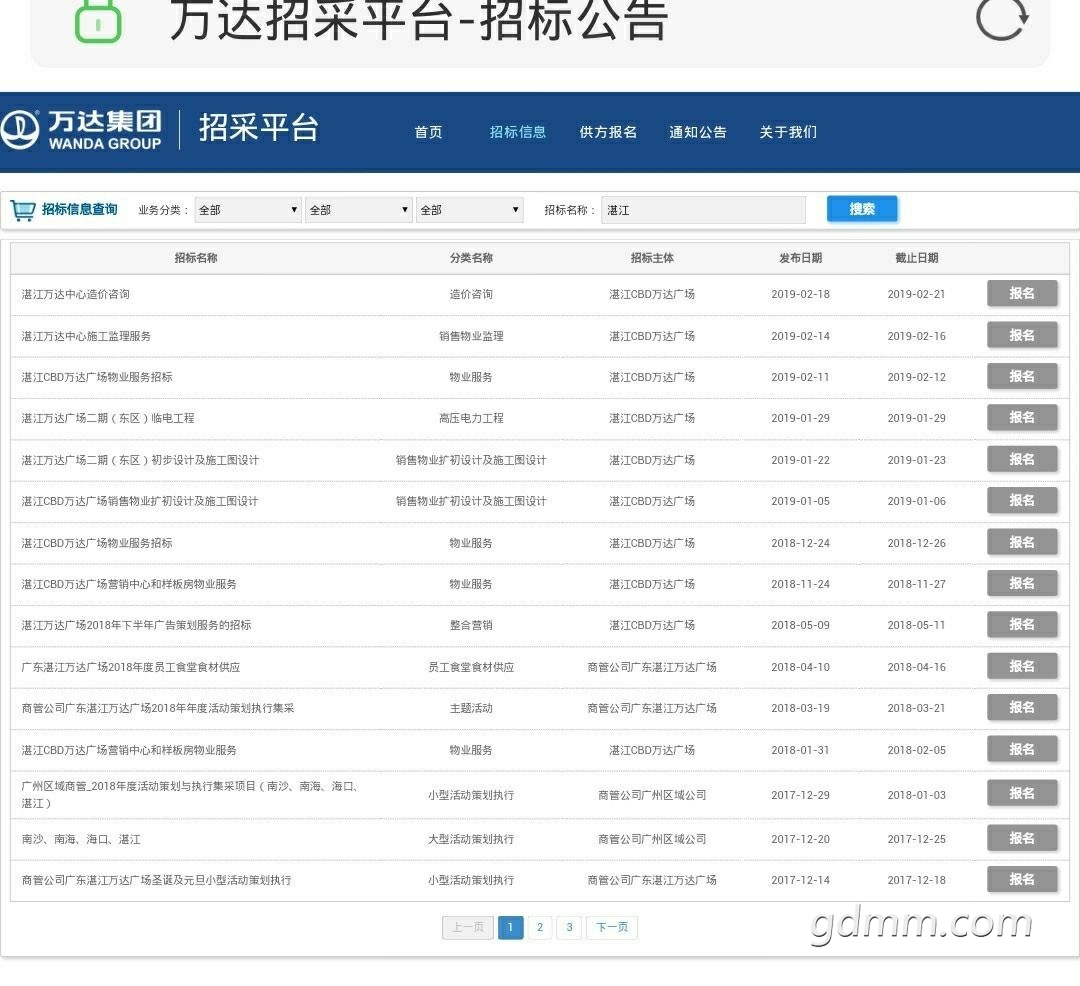Open tender 湛江万达广场二期（东区）临电工程
The image size is (1080, 986).
108,418
